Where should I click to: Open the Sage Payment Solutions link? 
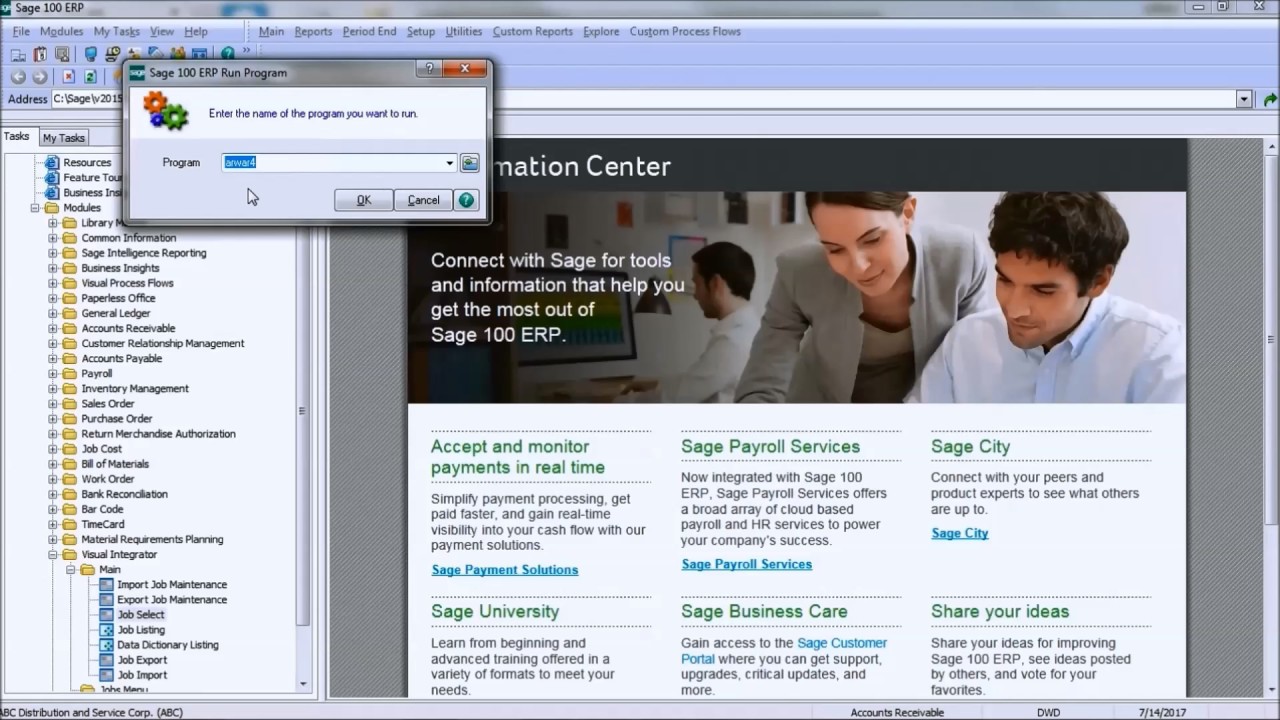(x=505, y=570)
